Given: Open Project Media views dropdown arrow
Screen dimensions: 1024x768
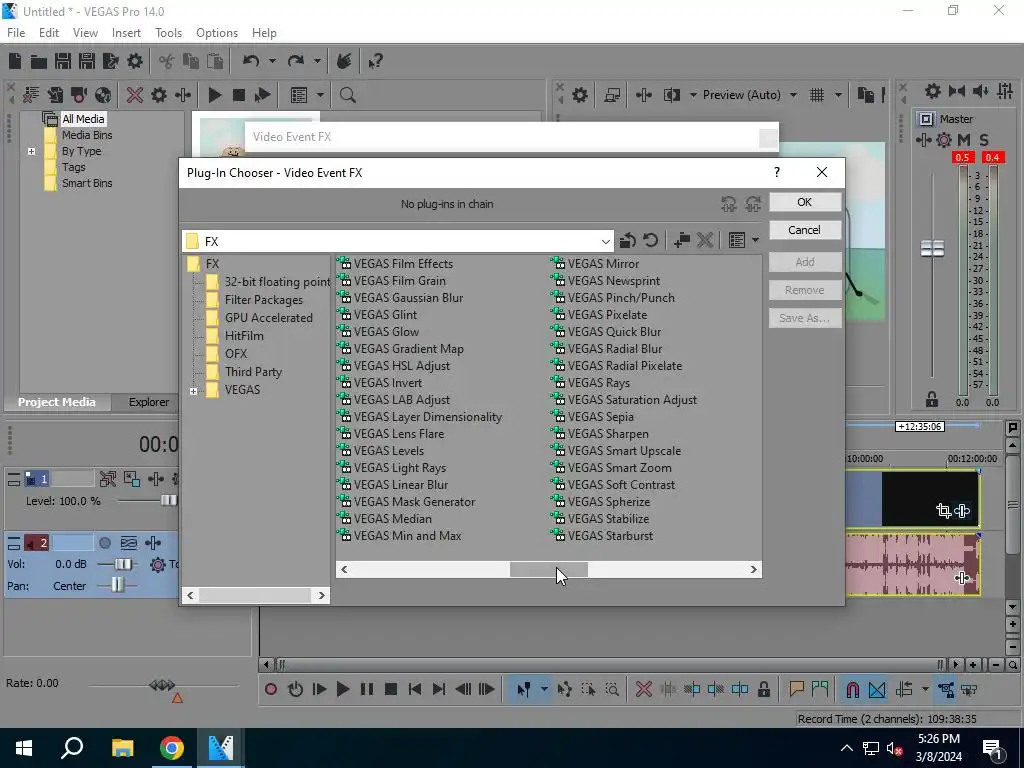Looking at the screenshot, I should 320,95.
